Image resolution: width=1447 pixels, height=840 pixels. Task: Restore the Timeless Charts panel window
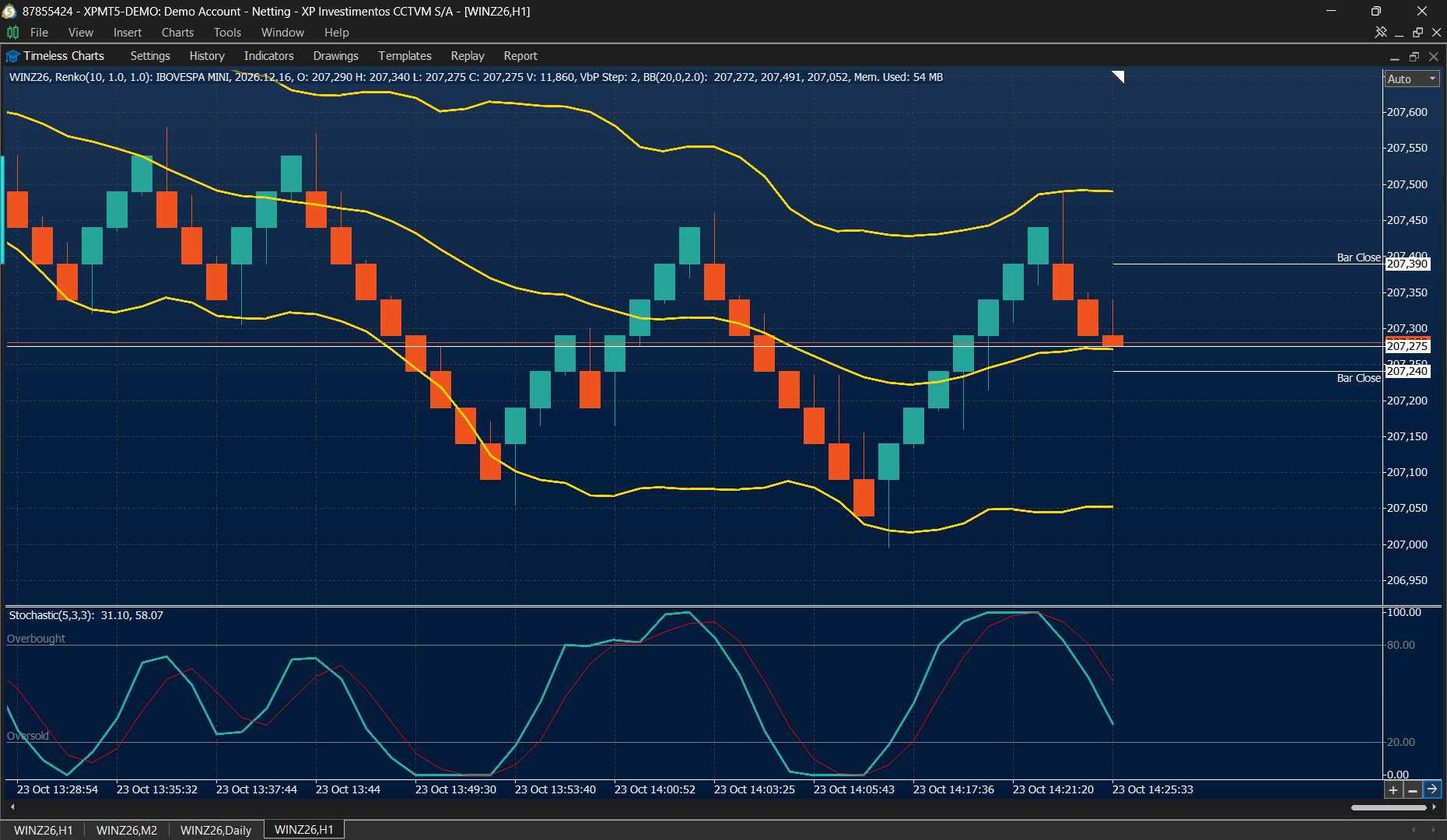coord(1414,56)
